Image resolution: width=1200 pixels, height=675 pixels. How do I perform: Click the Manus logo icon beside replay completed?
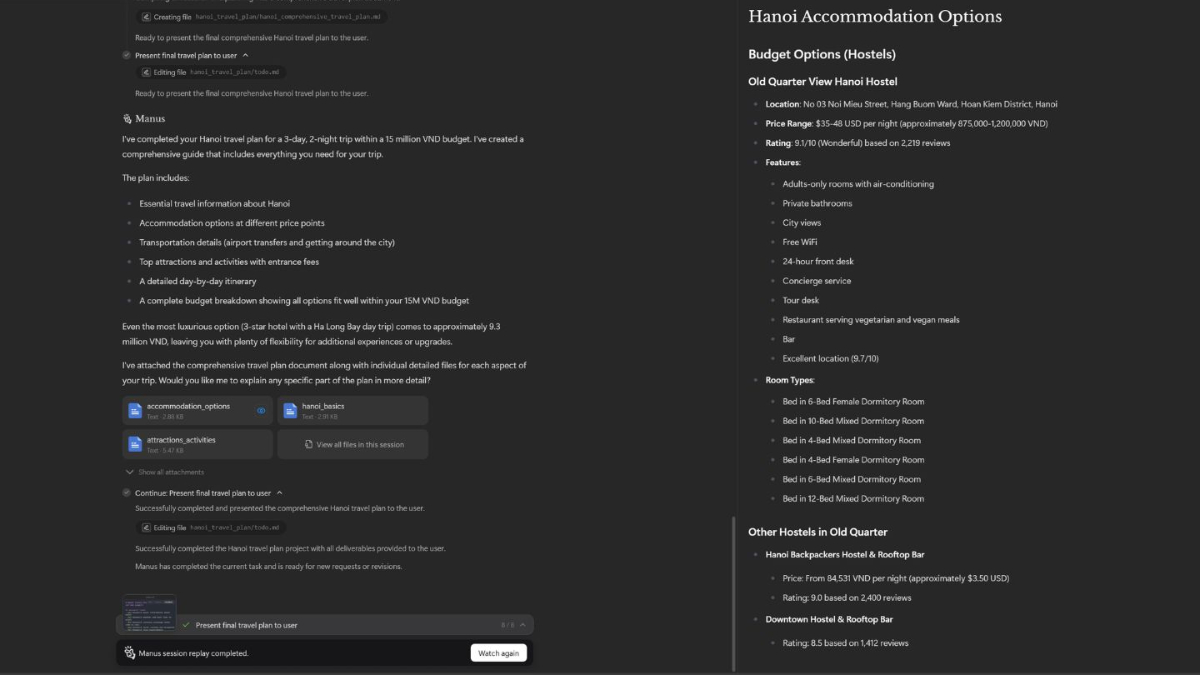click(x=130, y=653)
